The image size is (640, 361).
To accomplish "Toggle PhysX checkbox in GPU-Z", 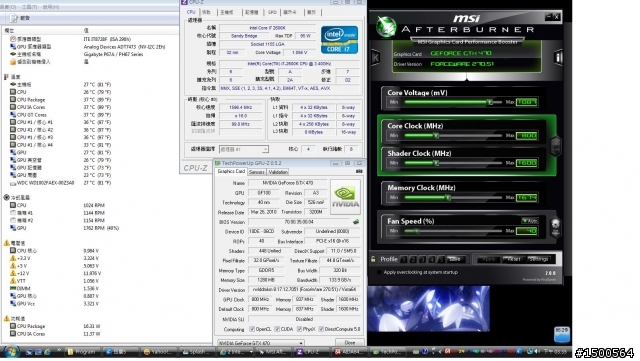I will click(300, 329).
